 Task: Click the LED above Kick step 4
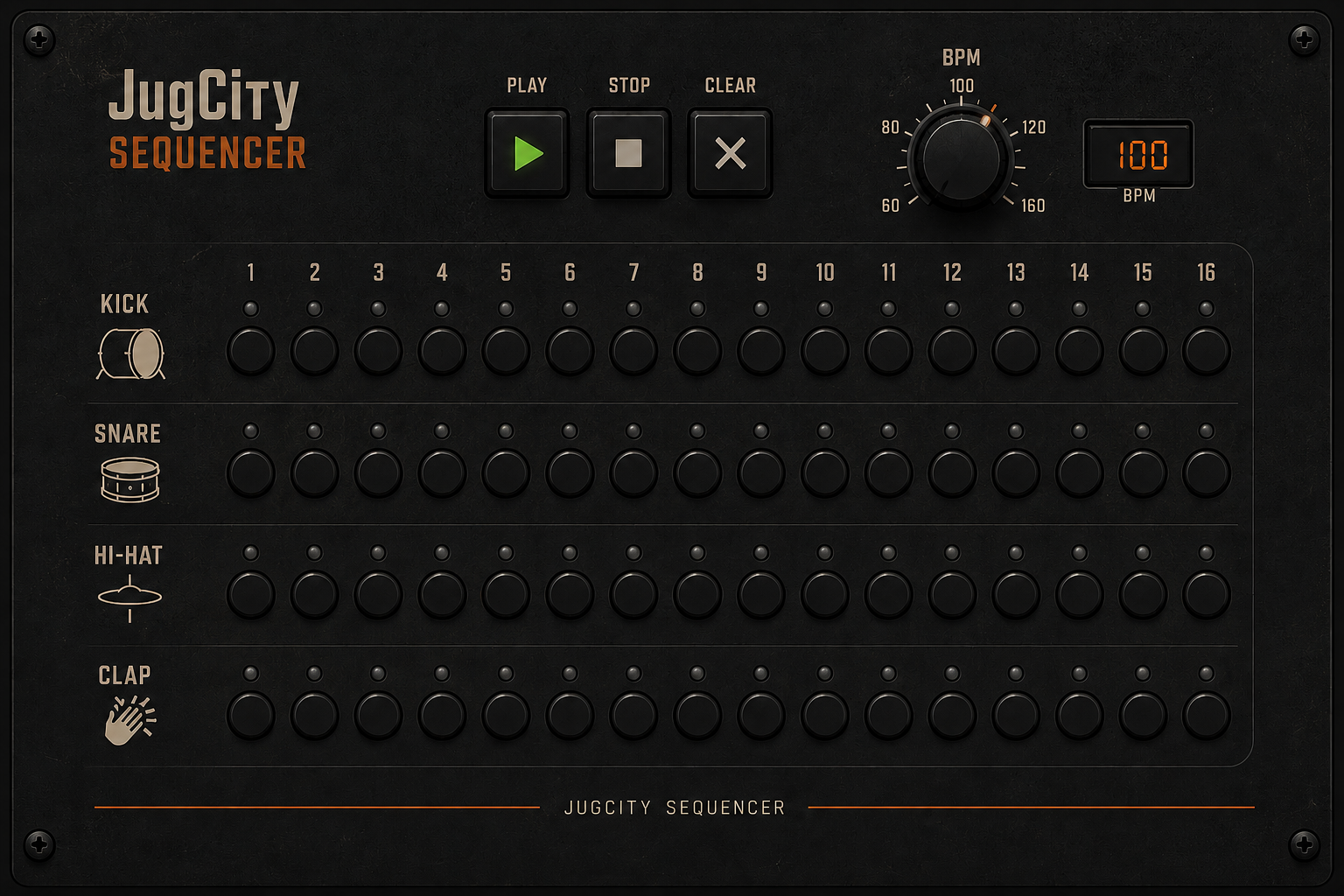442,309
